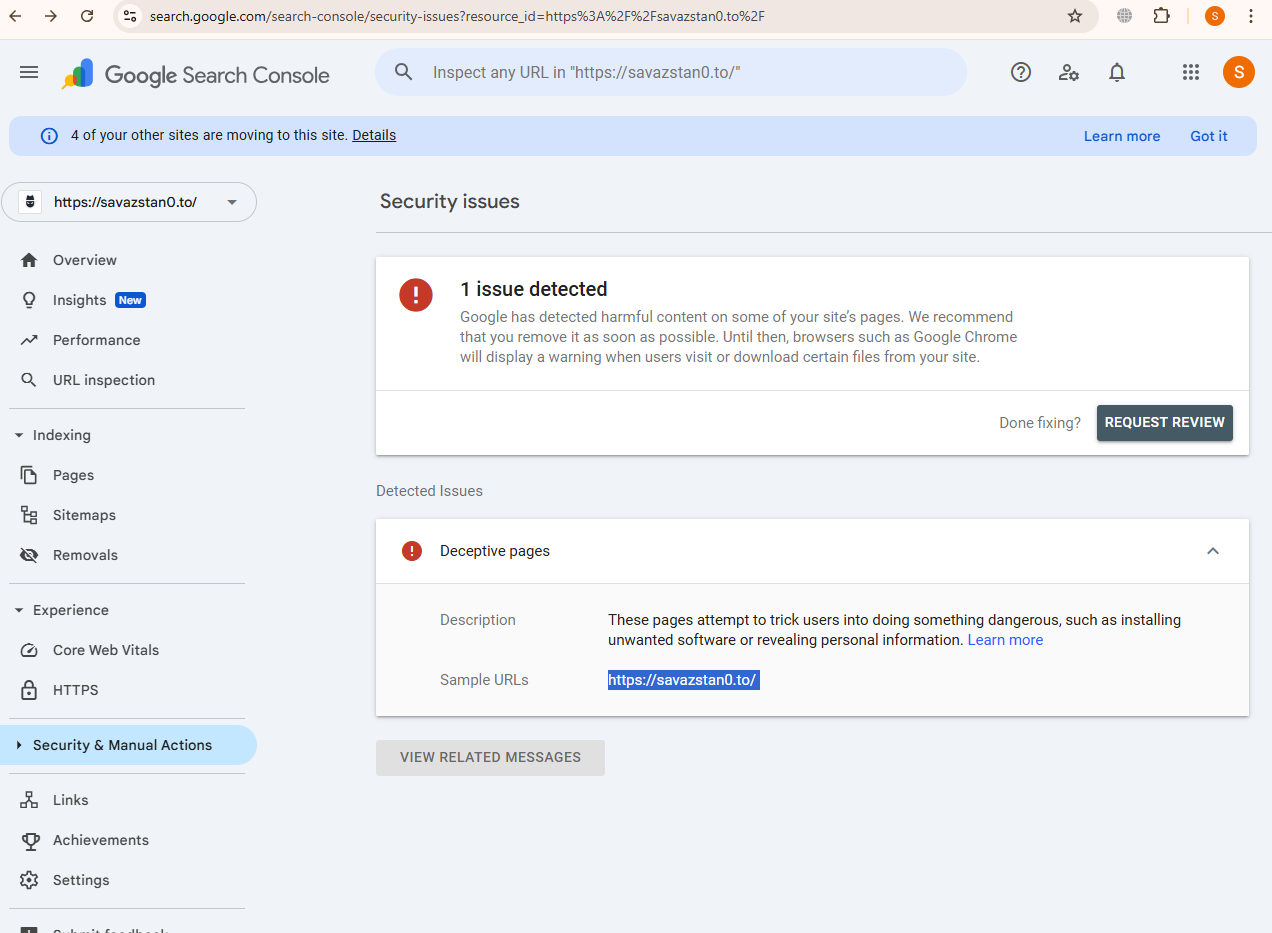Screen dimensions: 1272x933
Task: Click the Help question mark icon
Action: point(1020,72)
